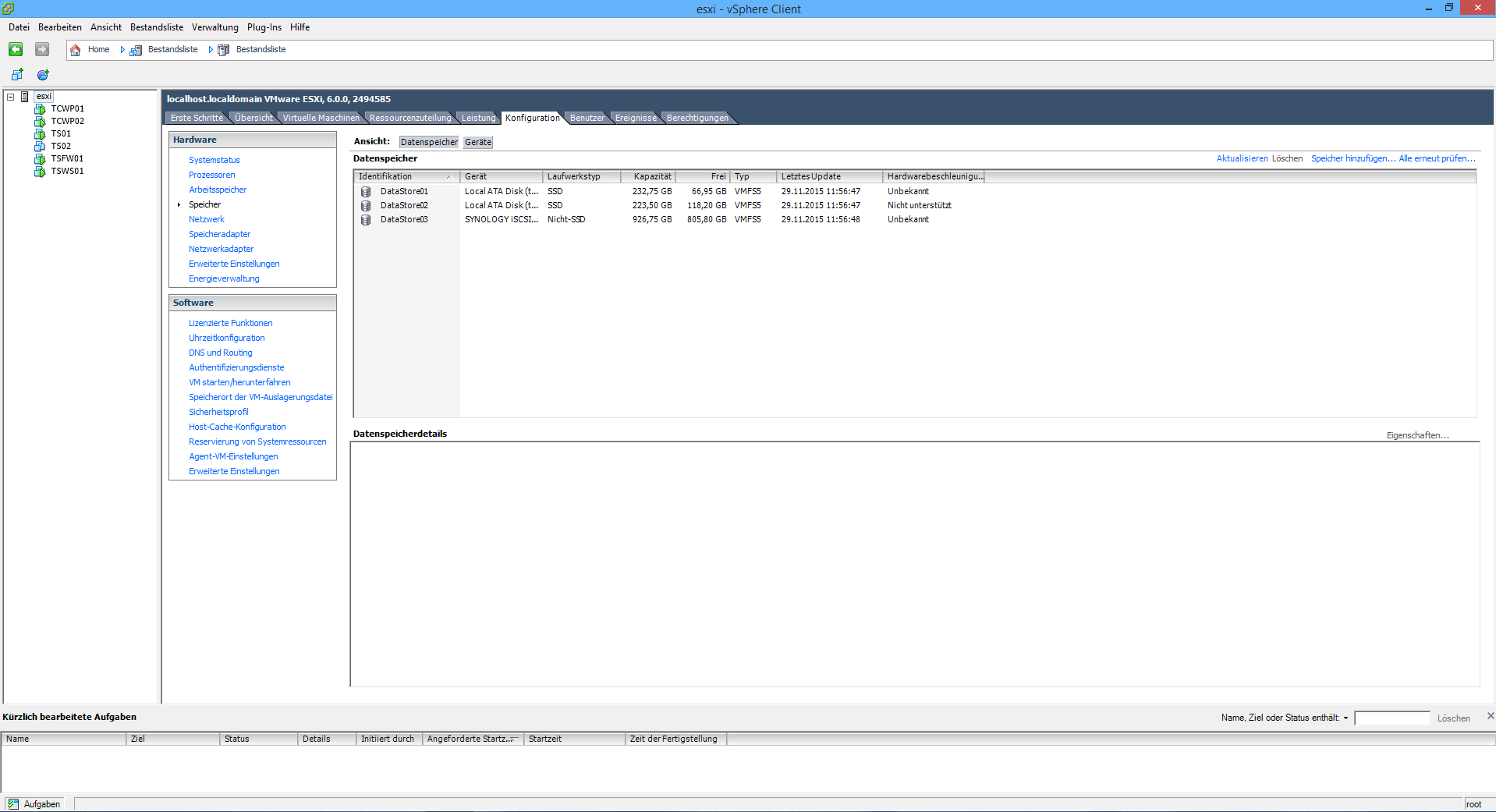Sort by the Identifikation column header

pyautogui.click(x=406, y=176)
